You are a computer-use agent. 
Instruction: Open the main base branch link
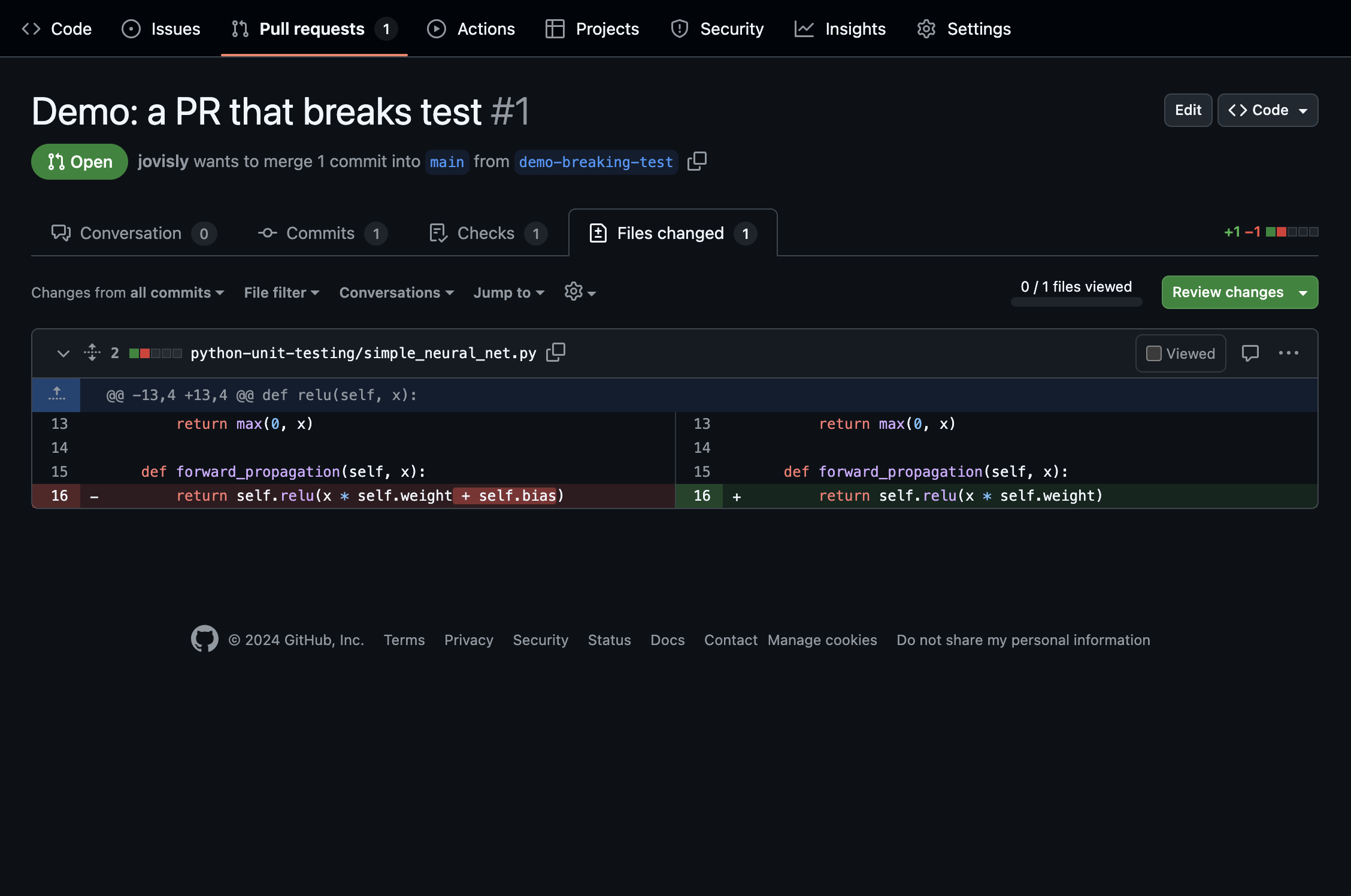tap(447, 162)
